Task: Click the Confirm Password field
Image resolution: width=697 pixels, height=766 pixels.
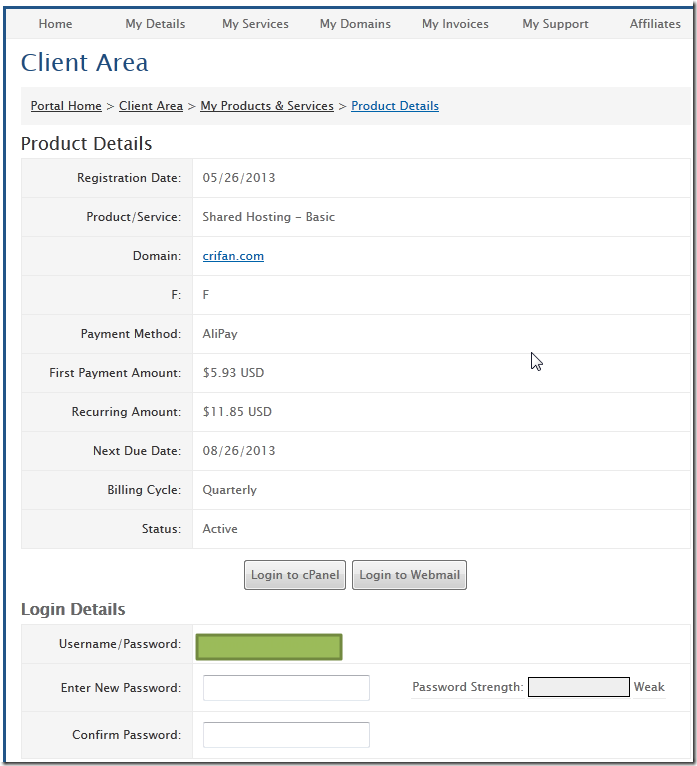Action: click(286, 735)
